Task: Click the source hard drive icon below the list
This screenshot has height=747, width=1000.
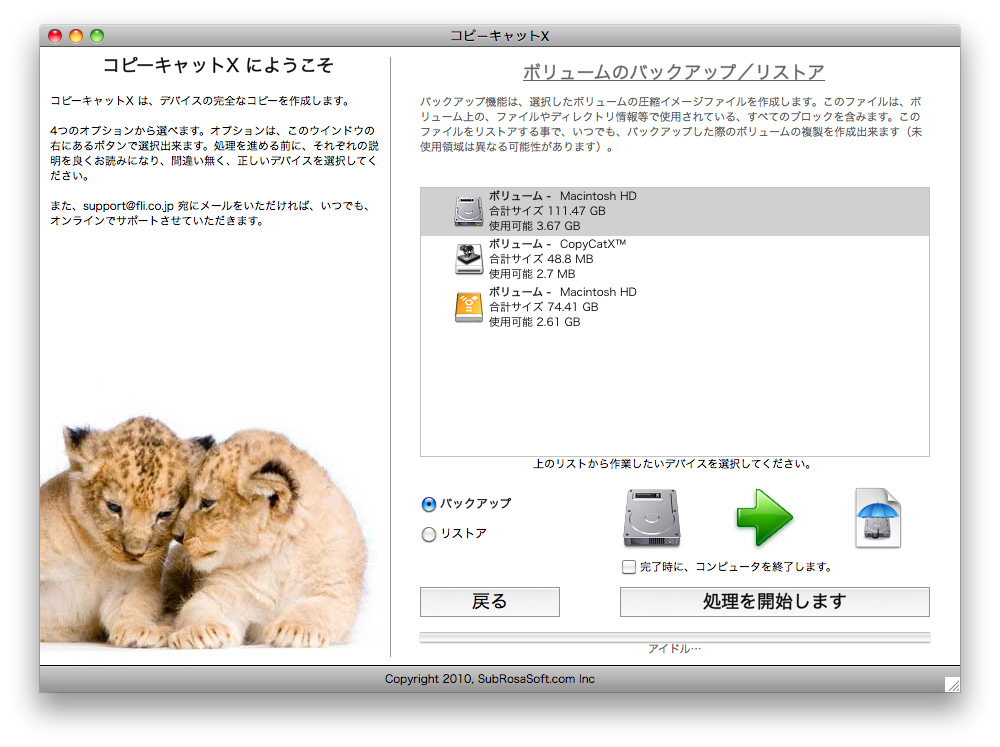Action: pos(652,518)
